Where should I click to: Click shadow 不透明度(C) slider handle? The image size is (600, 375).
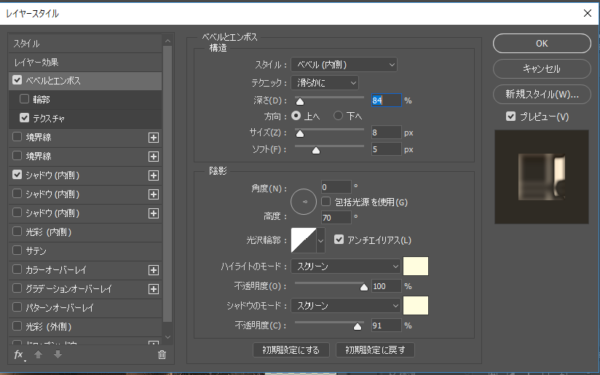[x=357, y=327]
